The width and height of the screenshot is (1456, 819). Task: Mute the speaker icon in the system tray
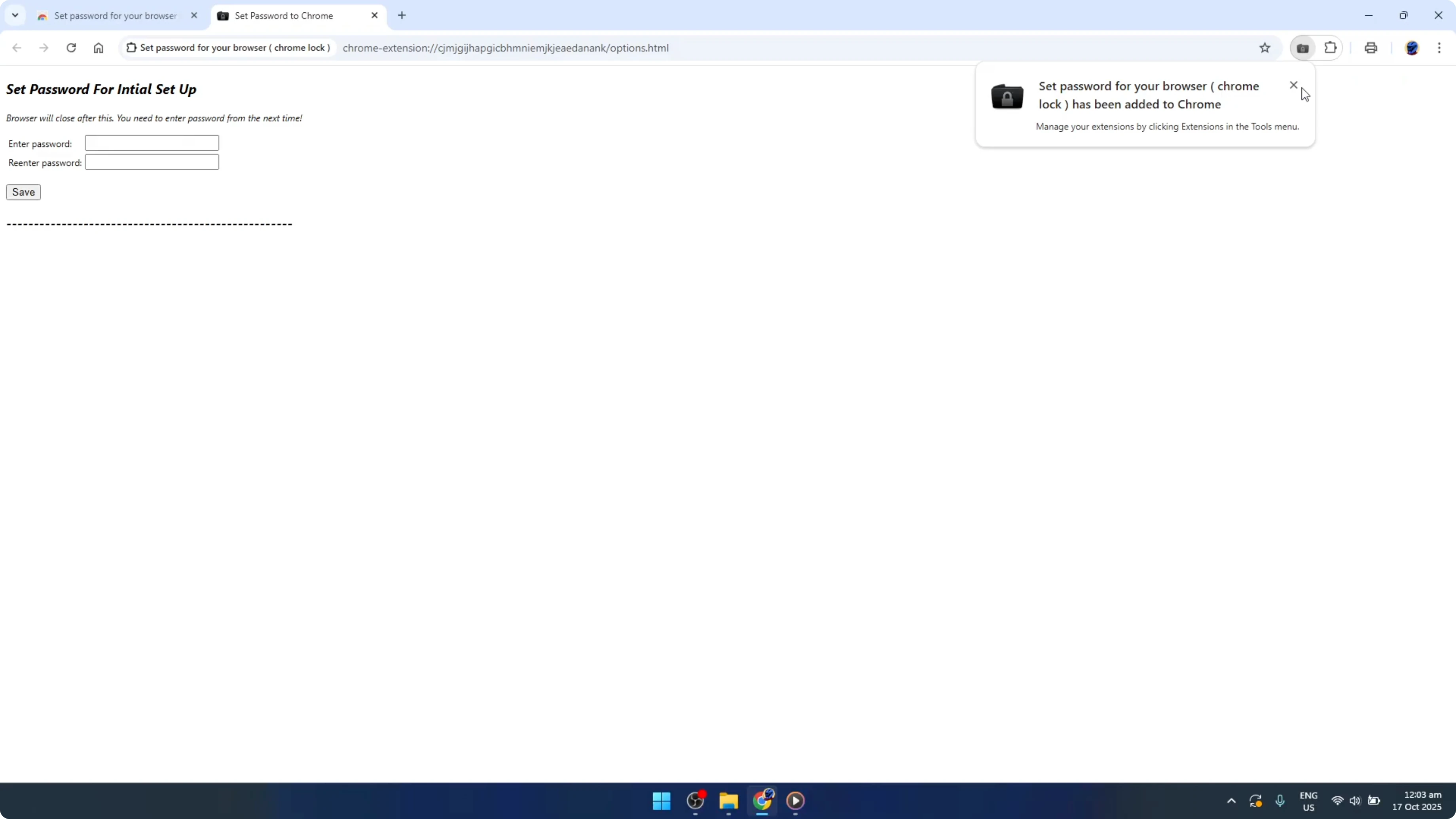(x=1356, y=801)
